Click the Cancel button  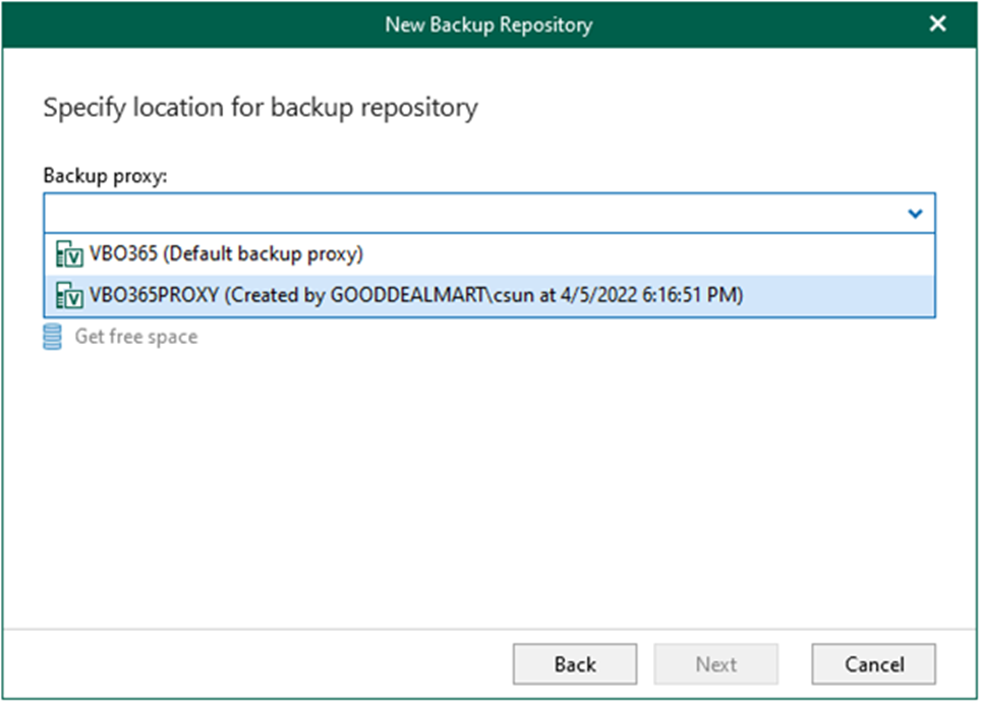(x=872, y=664)
